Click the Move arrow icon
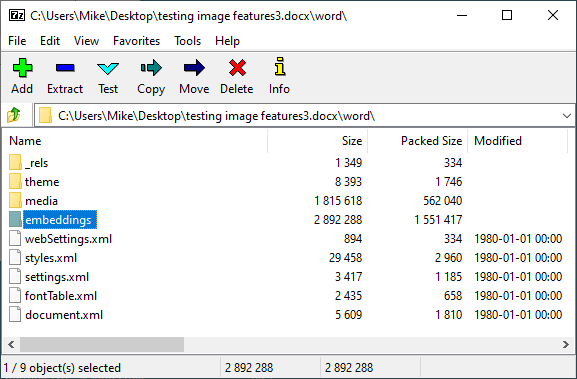 [x=194, y=68]
